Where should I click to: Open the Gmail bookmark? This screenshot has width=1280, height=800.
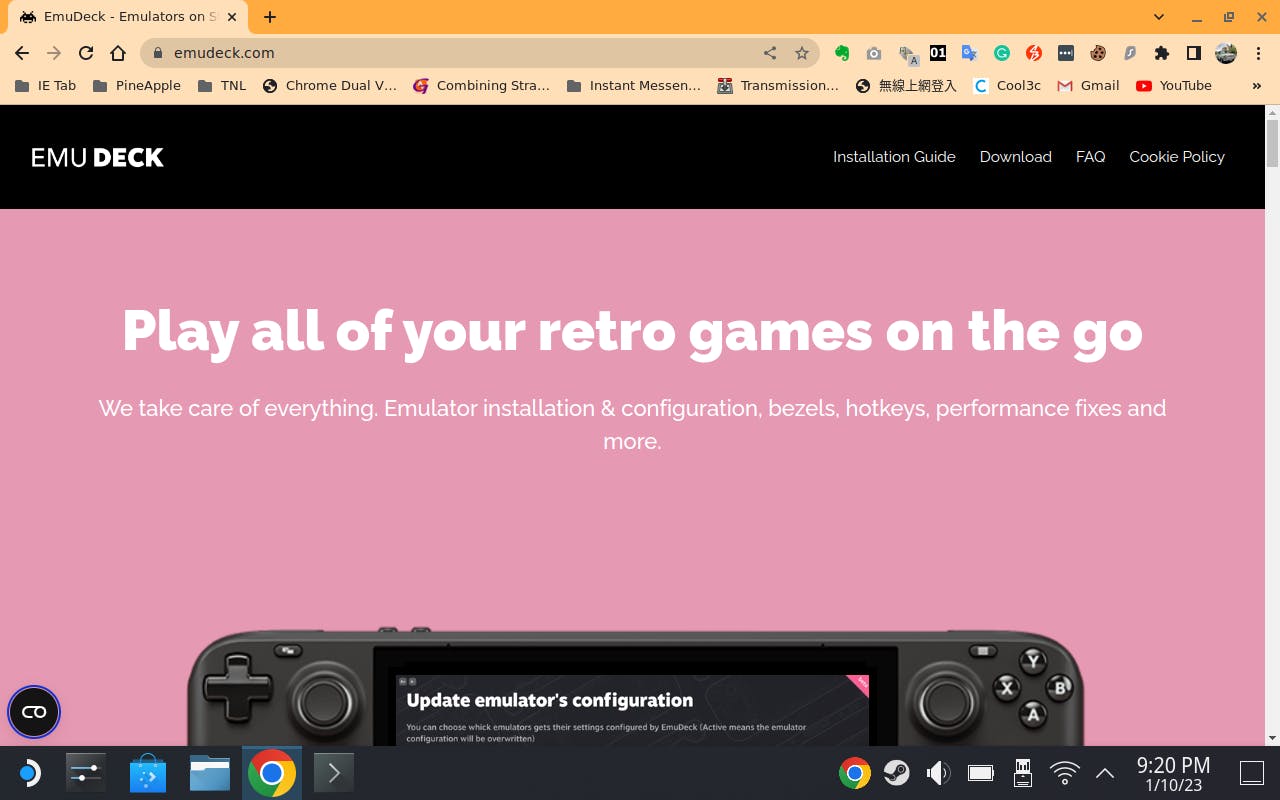[1089, 86]
